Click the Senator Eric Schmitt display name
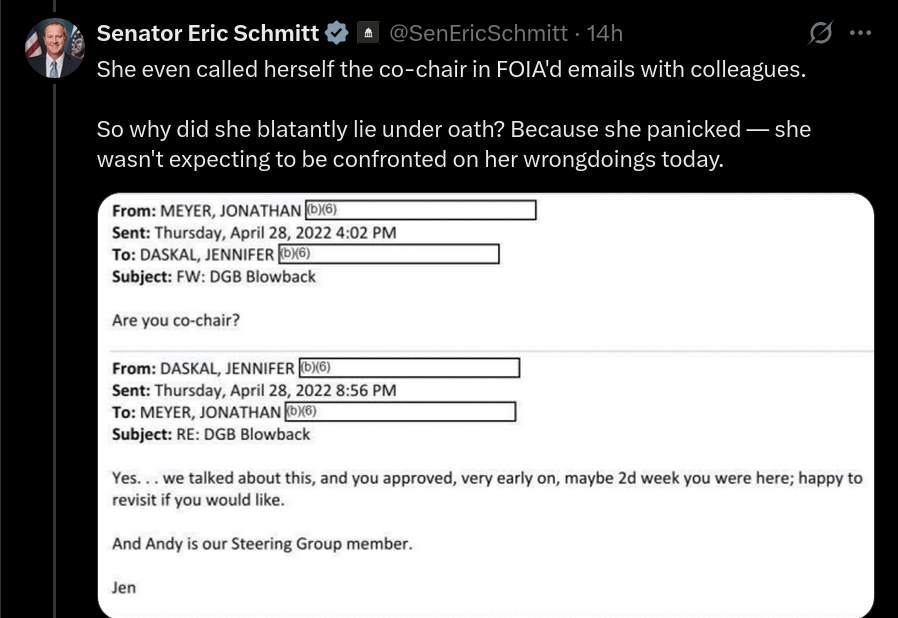Image resolution: width=898 pixels, height=618 pixels. 208,33
